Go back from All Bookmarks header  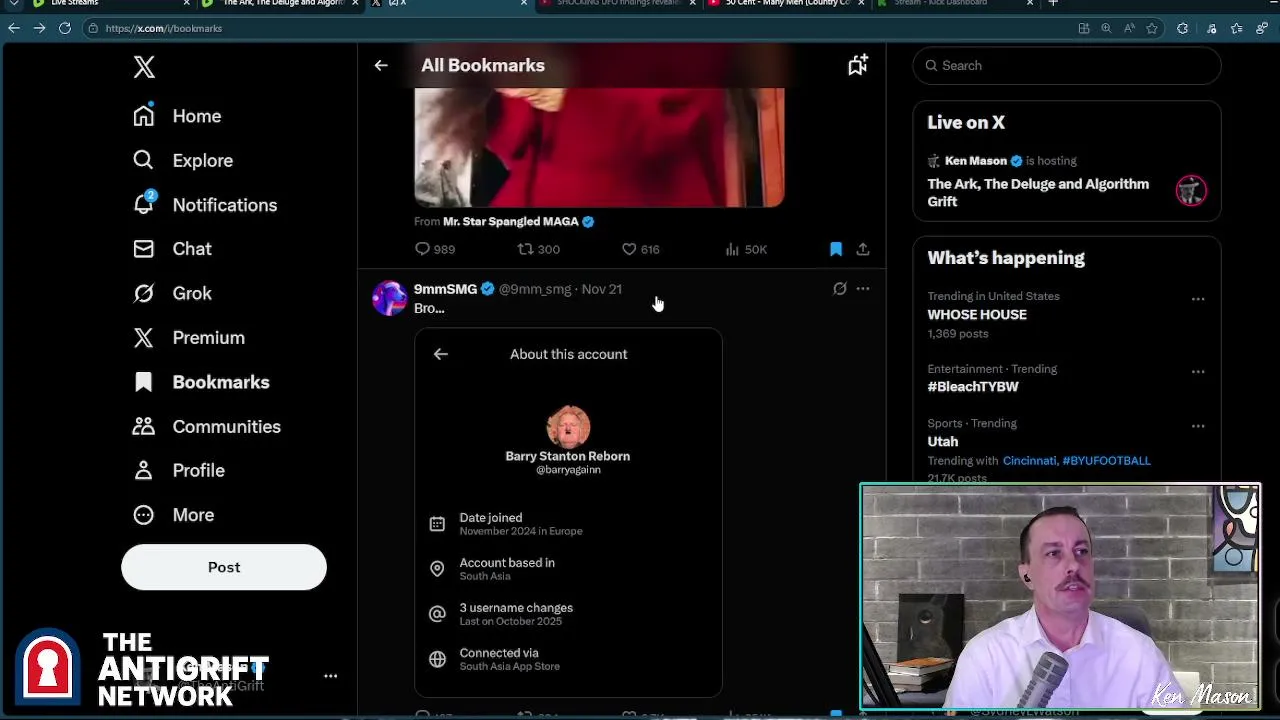pyautogui.click(x=381, y=65)
